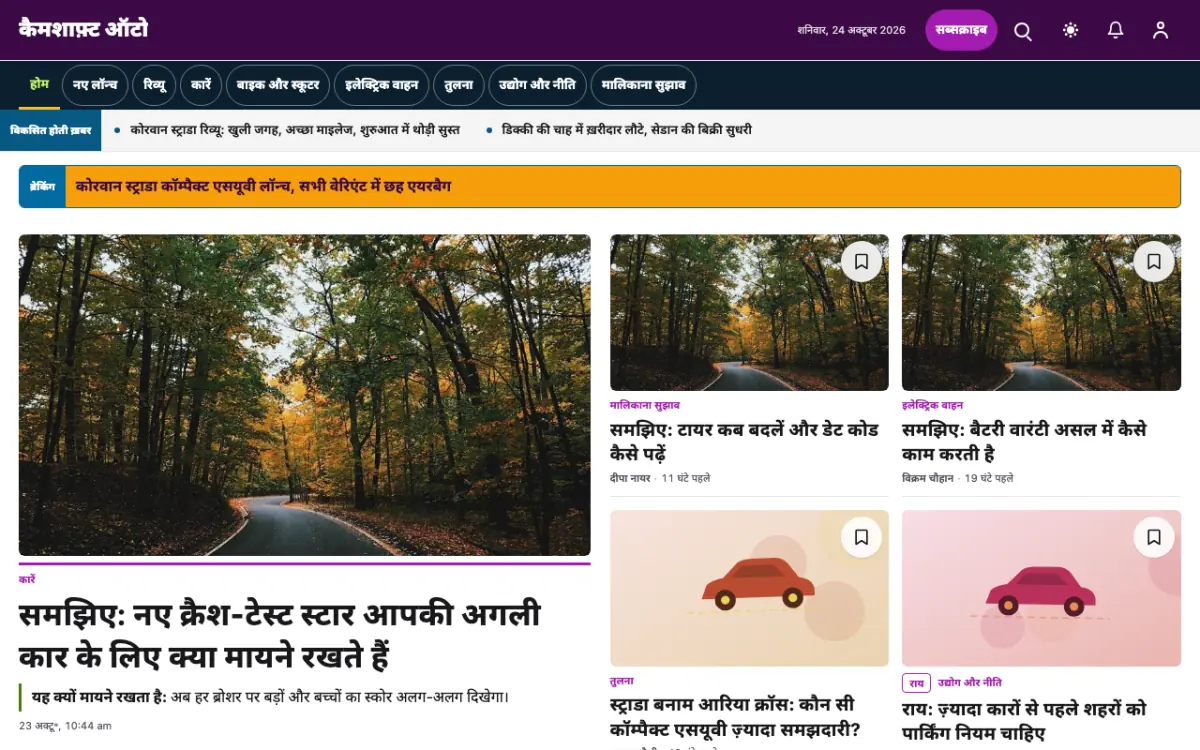Open headline ज़्यादा कारों से पहले शहरों
Viewport: 1200px width, 750px height.
click(x=1024, y=721)
